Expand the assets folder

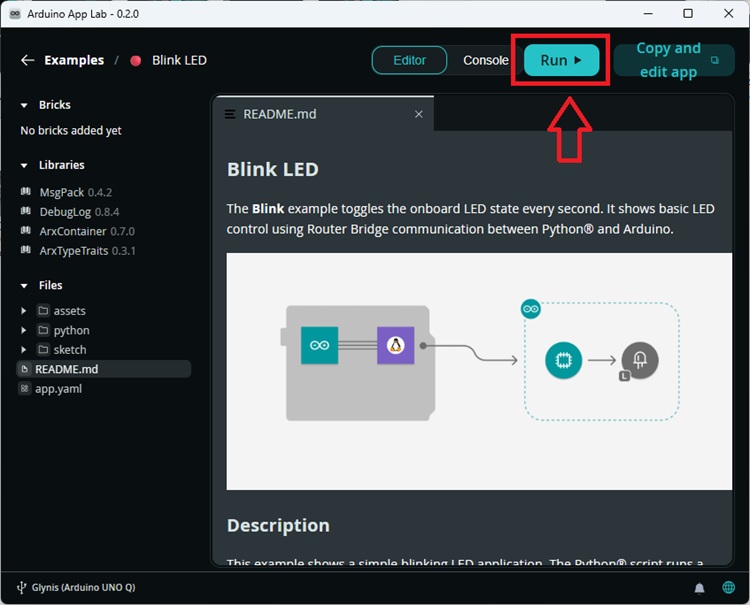tap(24, 311)
